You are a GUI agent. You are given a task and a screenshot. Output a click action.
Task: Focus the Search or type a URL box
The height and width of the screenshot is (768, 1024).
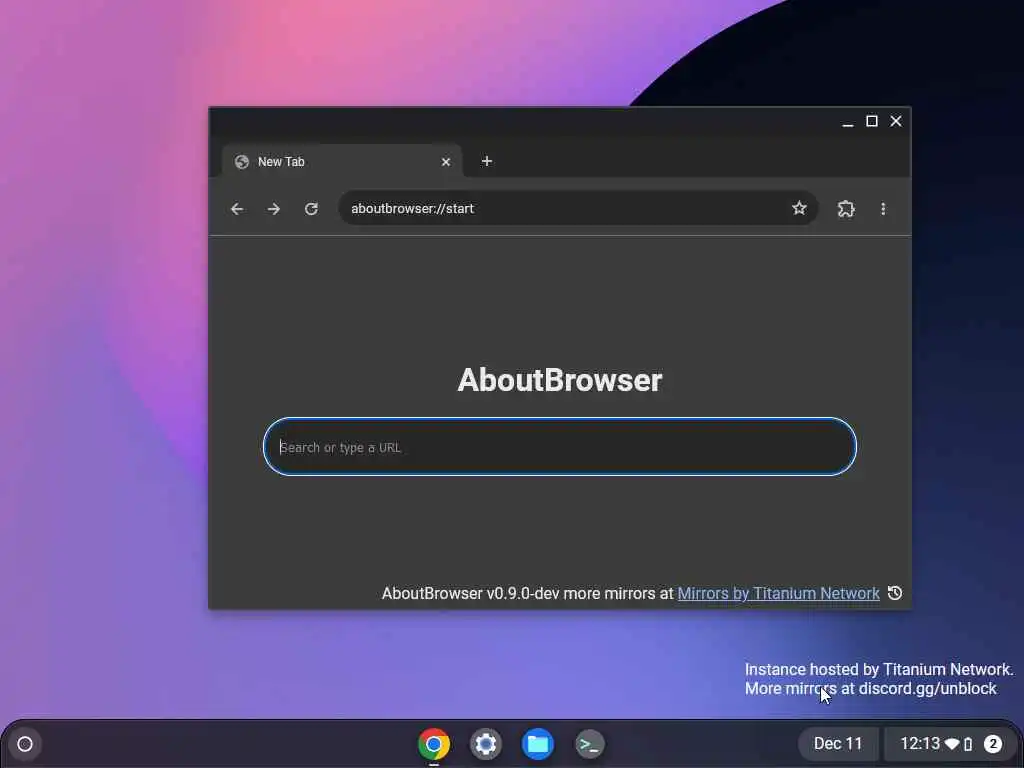pos(560,447)
